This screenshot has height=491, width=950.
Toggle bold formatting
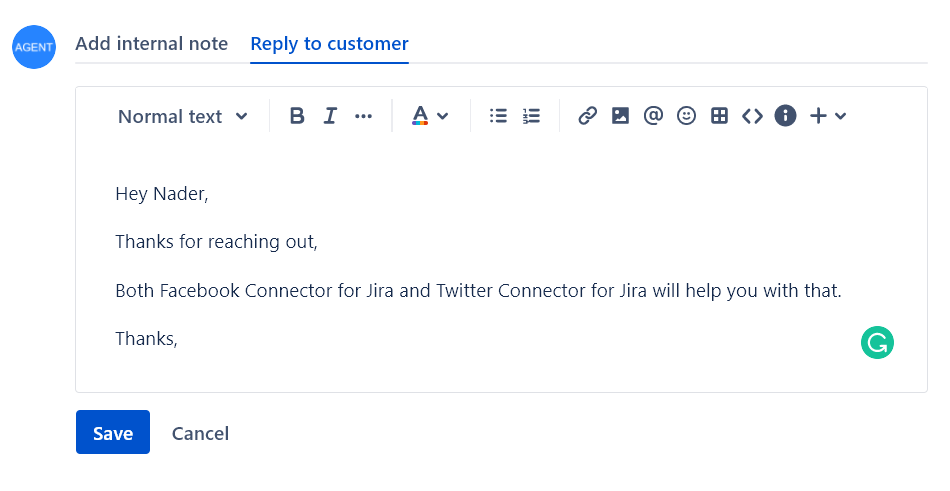(x=297, y=116)
